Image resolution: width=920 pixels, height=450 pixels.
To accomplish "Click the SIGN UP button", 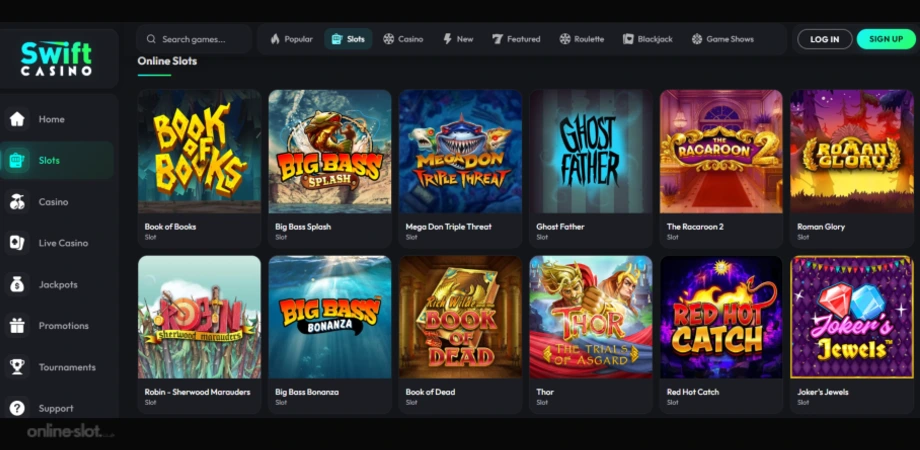I will pyautogui.click(x=886, y=39).
